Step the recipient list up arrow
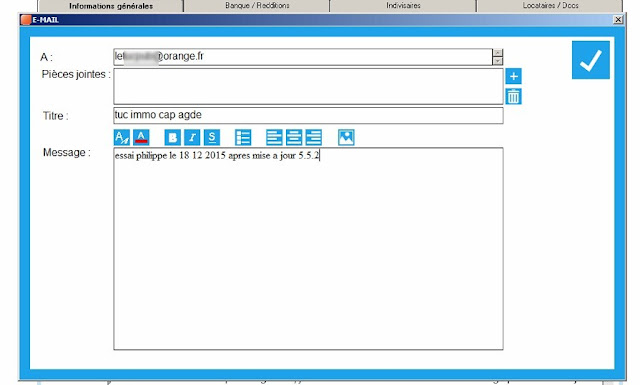This screenshot has width=640, height=385. (x=498, y=53)
